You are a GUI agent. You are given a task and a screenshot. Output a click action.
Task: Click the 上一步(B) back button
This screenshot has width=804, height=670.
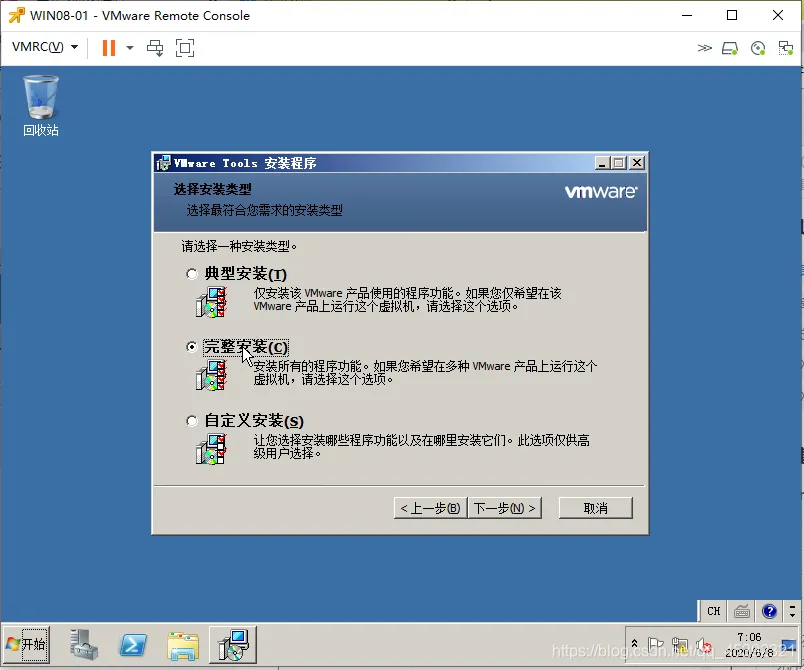pos(430,508)
